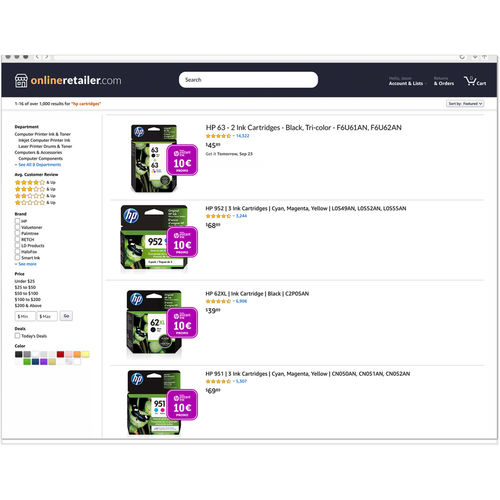Filter by one star & up rating
This screenshot has height=500, width=500.
coord(35,202)
